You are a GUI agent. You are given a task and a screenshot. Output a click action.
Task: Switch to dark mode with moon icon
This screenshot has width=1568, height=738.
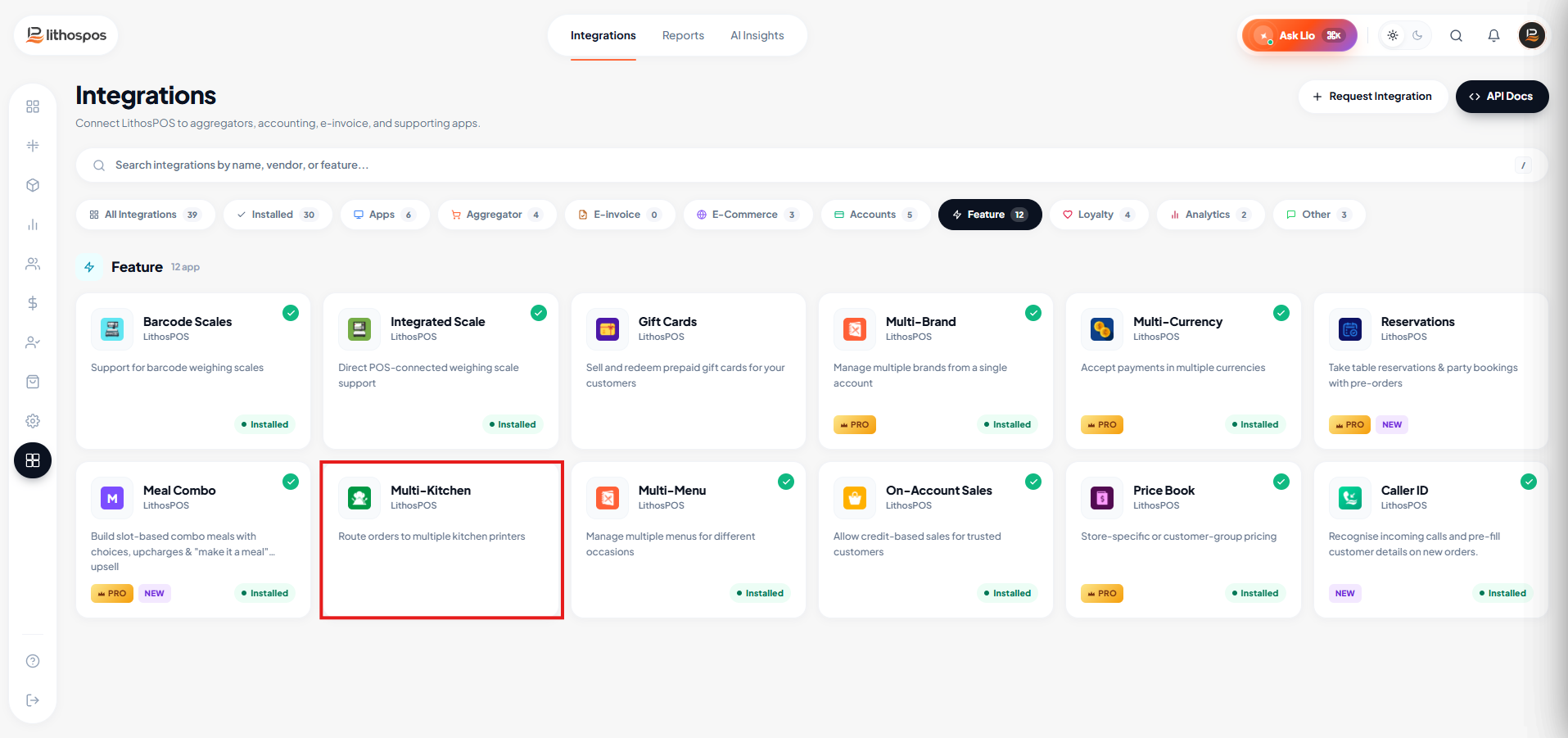tap(1417, 35)
